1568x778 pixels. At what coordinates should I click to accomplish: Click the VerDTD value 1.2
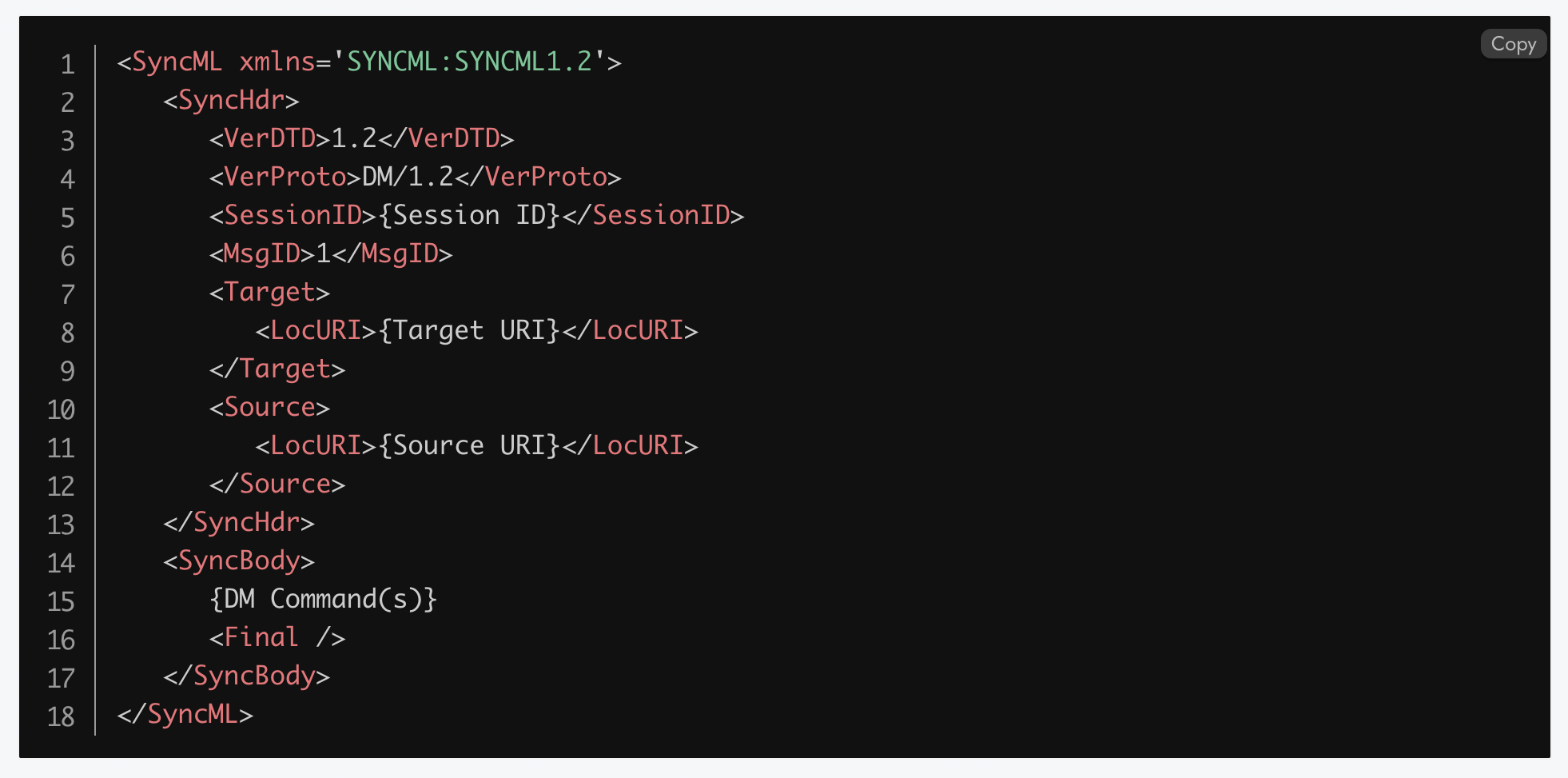click(x=353, y=138)
